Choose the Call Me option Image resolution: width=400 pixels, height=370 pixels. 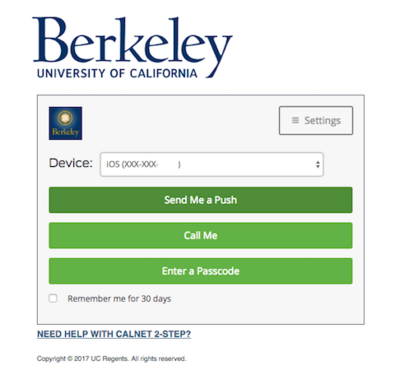pos(200,235)
